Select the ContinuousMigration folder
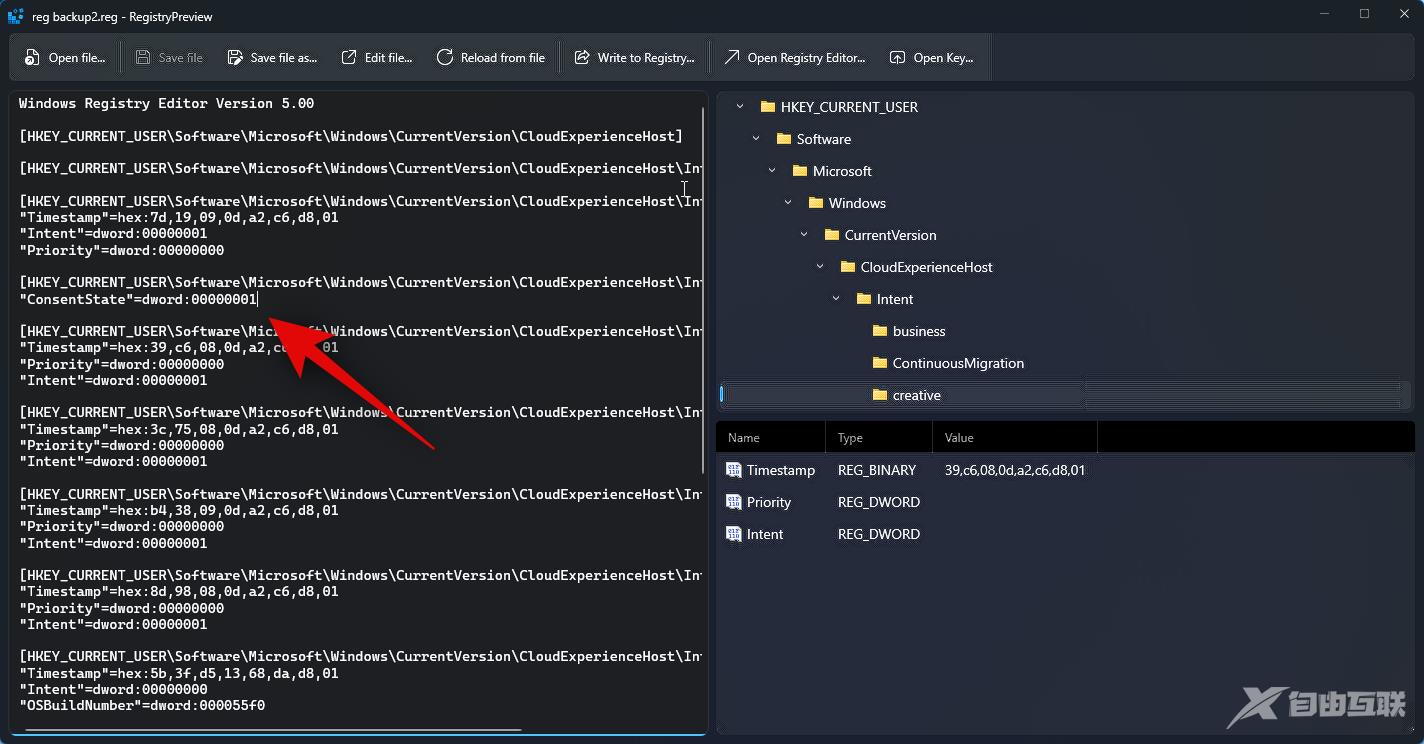The width and height of the screenshot is (1424, 744). [957, 363]
